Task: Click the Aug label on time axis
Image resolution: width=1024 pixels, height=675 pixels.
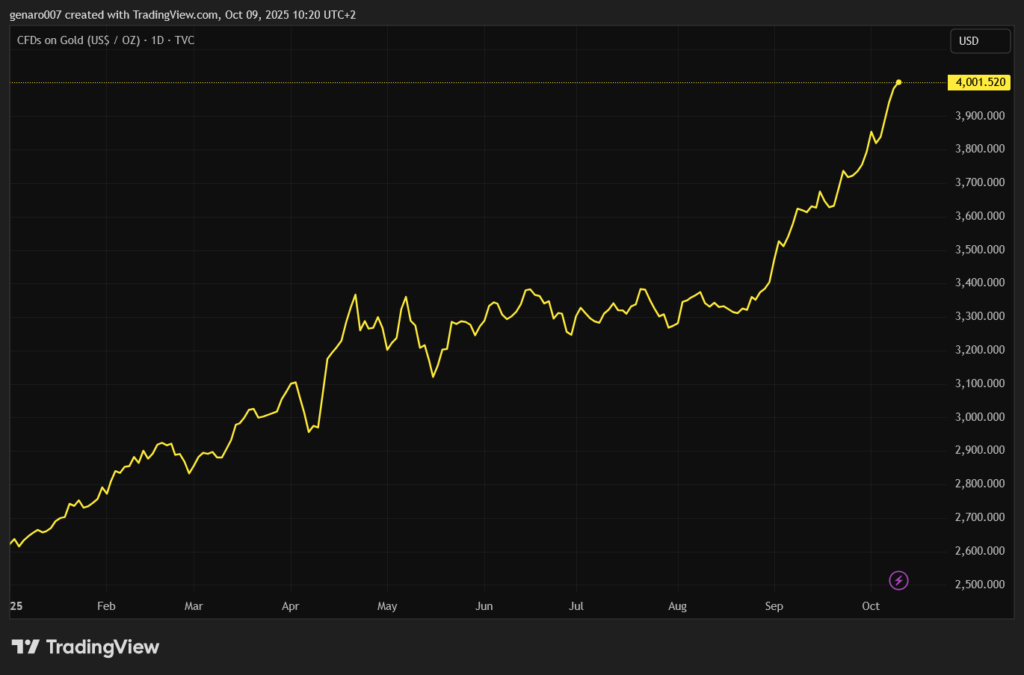Action: pyautogui.click(x=678, y=606)
